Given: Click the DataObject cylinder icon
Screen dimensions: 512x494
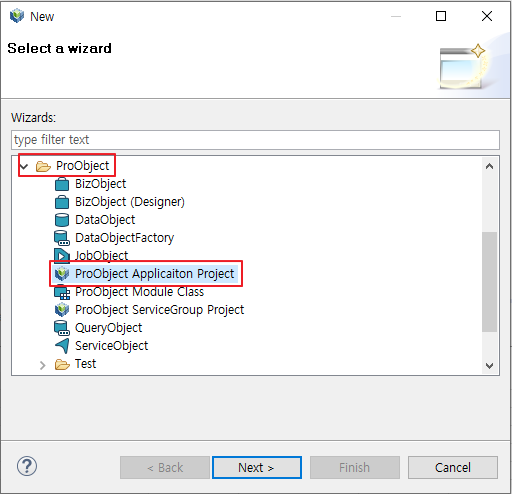Looking at the screenshot, I should click(x=62, y=220).
